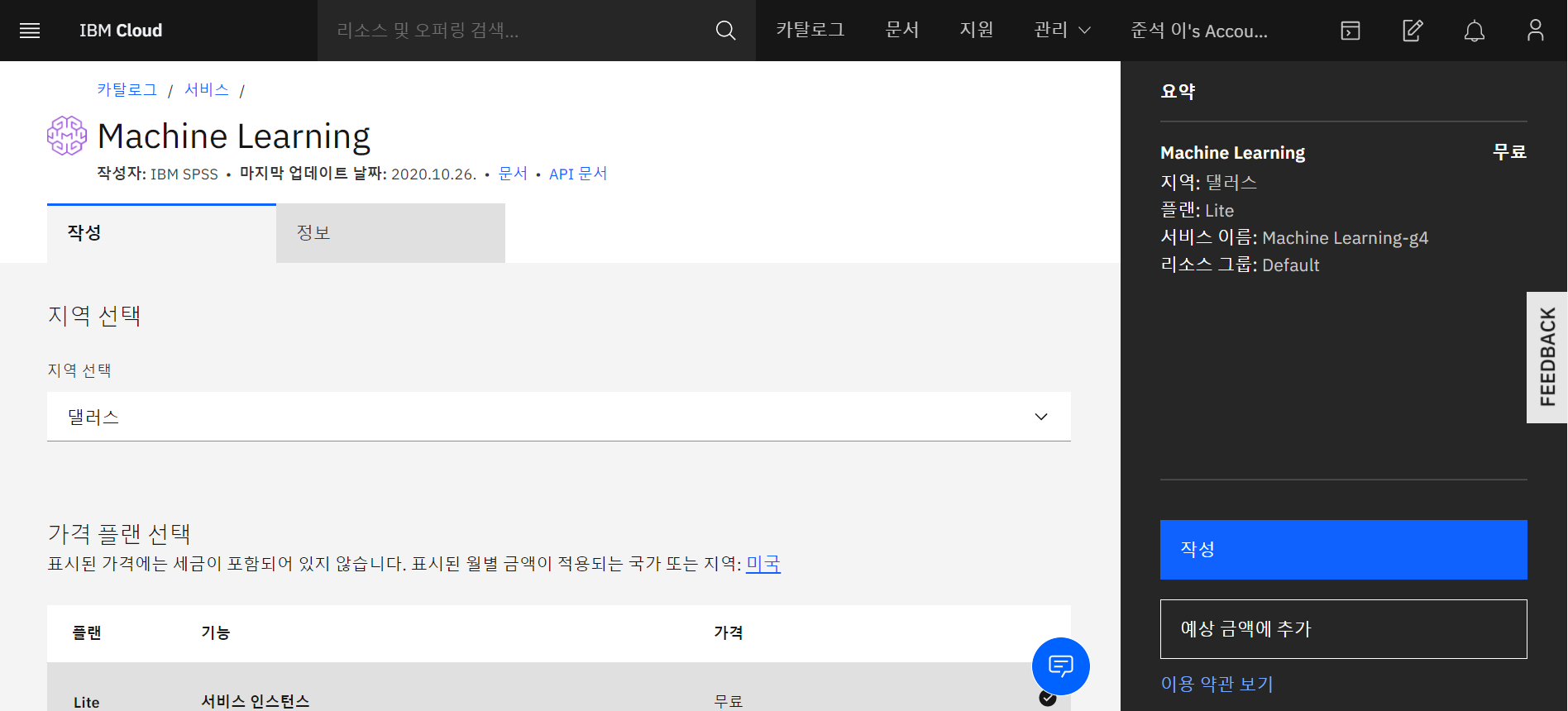Click the 서비스 인스턴스 feature text
The image size is (1568, 711).
point(256,701)
